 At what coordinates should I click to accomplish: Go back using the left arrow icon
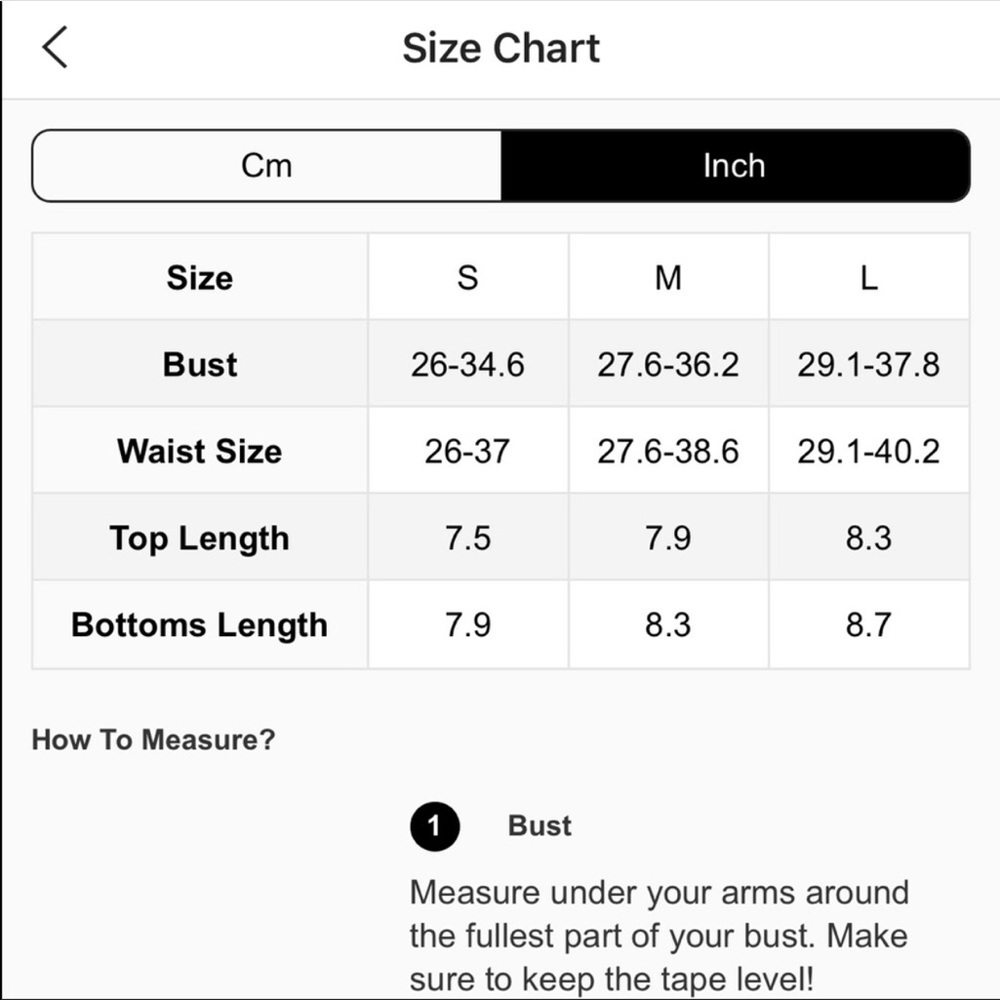[55, 47]
